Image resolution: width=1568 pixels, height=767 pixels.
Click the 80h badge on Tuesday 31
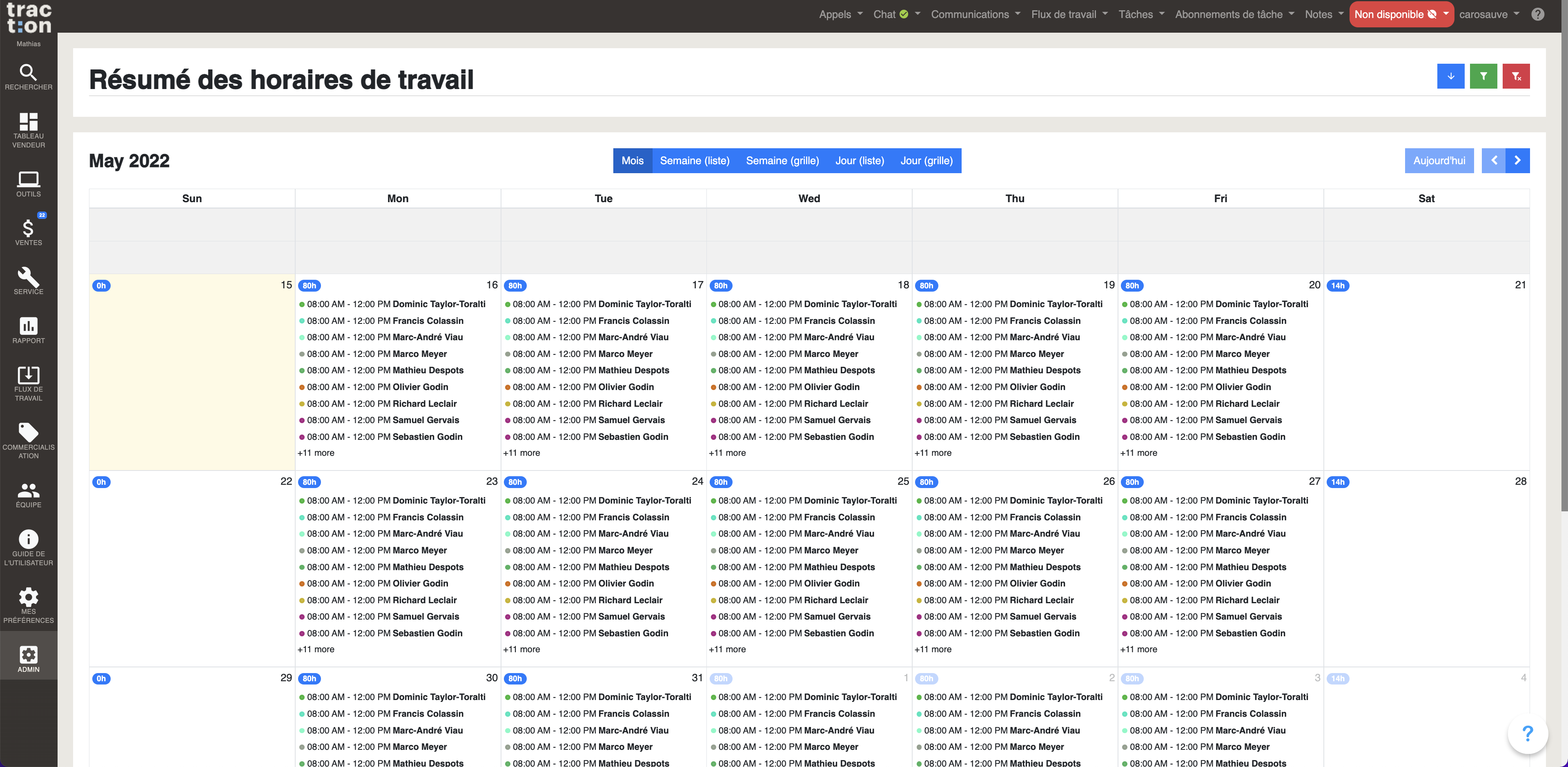(x=515, y=679)
